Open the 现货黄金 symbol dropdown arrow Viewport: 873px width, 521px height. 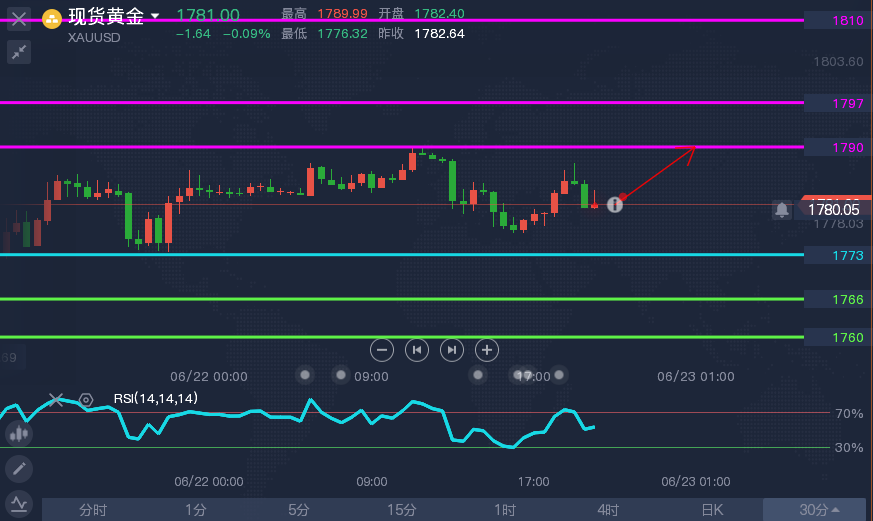[x=155, y=16]
